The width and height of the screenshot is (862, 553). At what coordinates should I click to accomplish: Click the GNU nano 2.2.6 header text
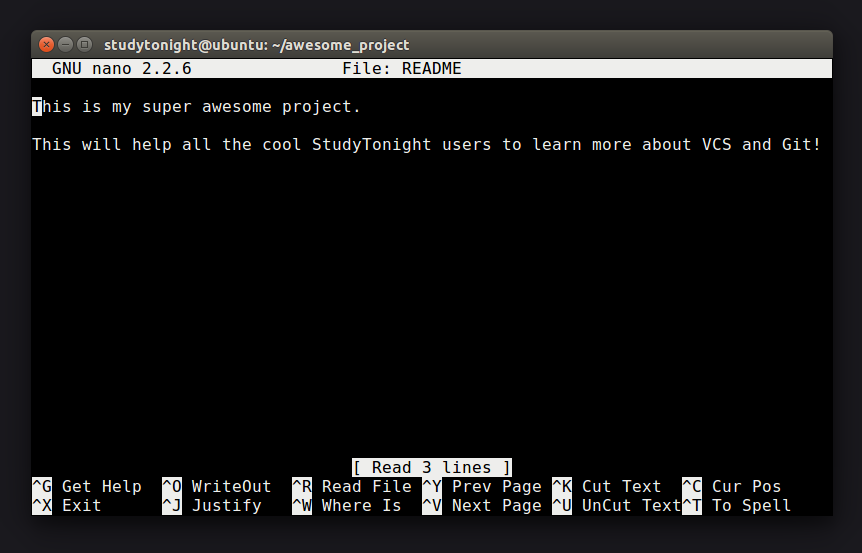[121, 69]
